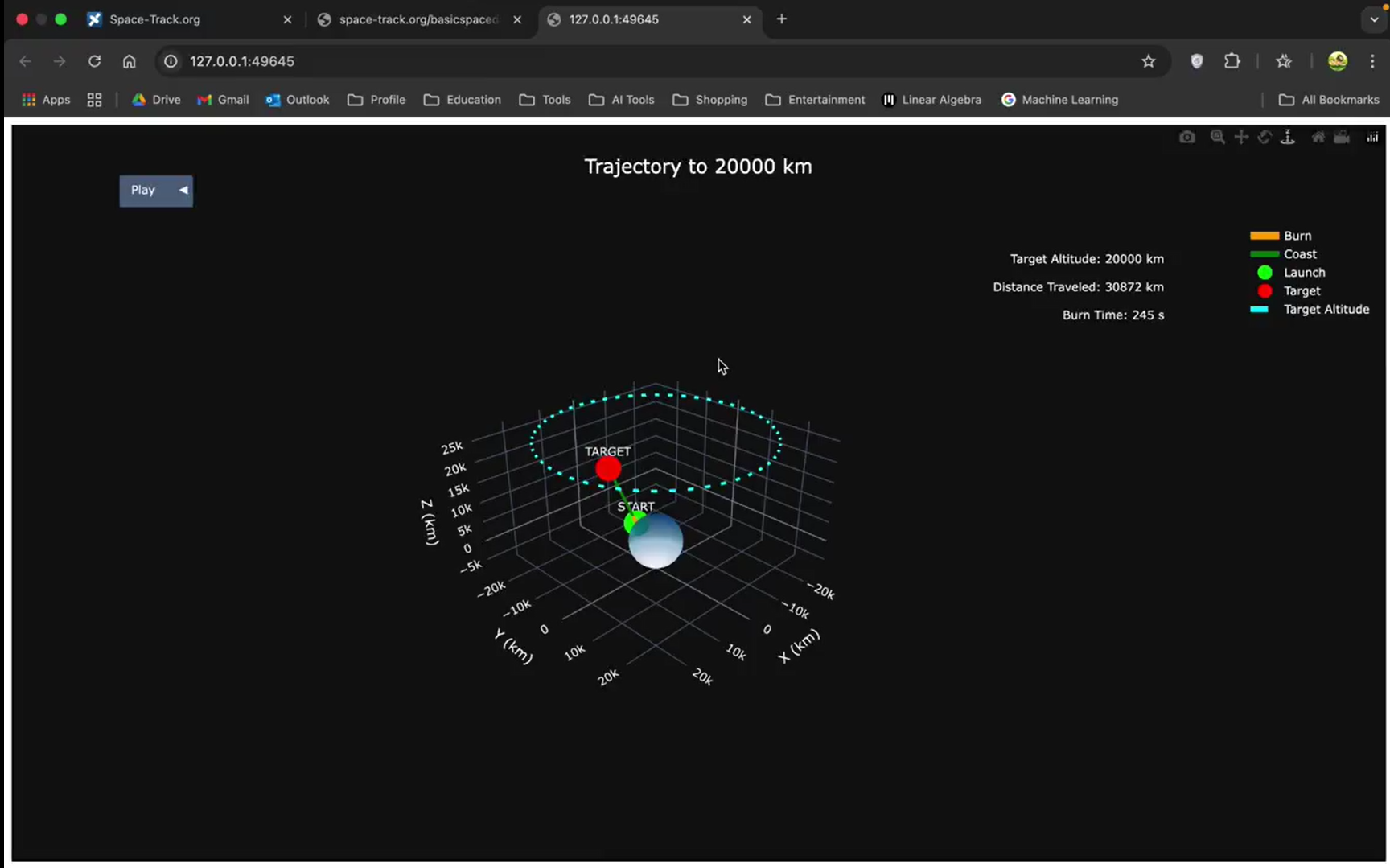Open the Linear Algebra bookmark
Viewport: 1390px width, 868px height.
pyautogui.click(x=932, y=100)
